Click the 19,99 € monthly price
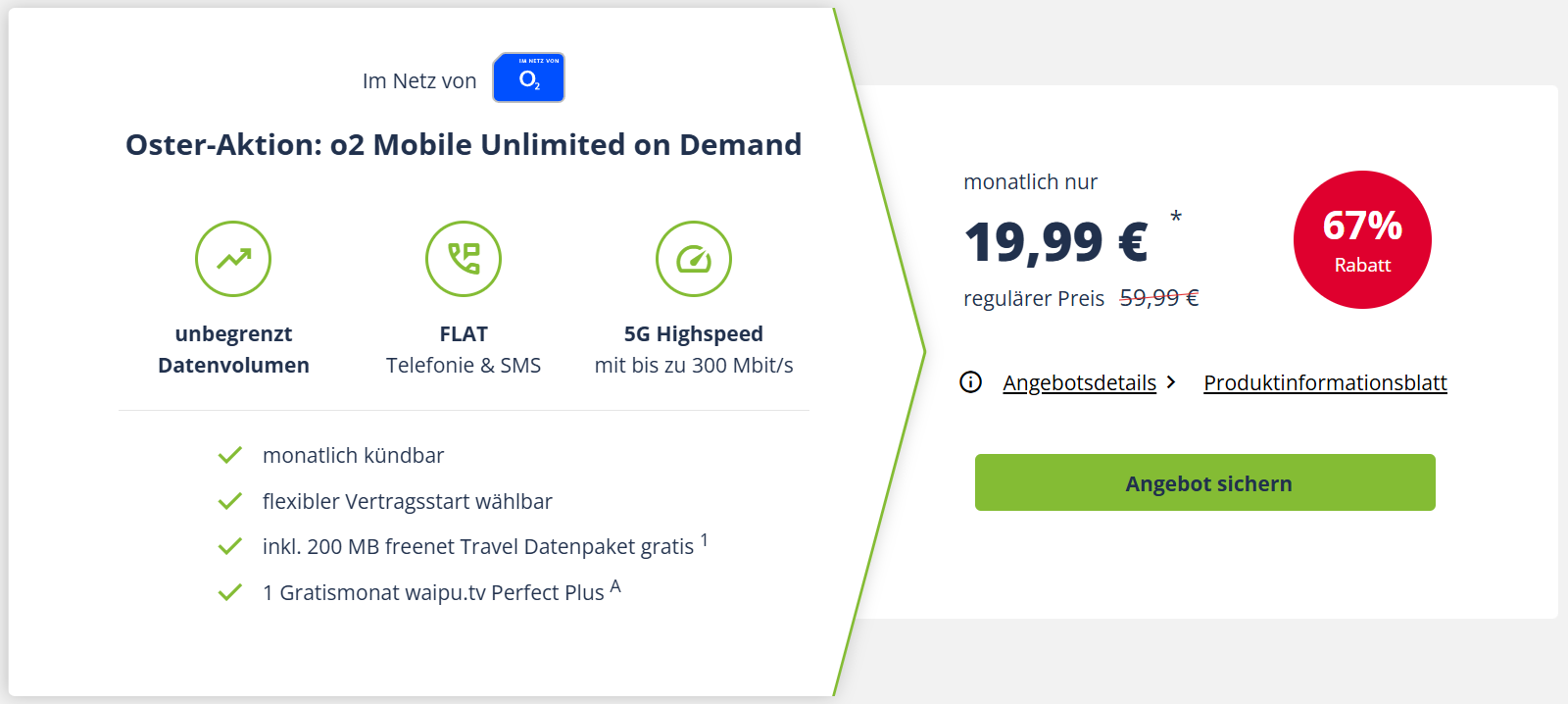 tap(1055, 242)
